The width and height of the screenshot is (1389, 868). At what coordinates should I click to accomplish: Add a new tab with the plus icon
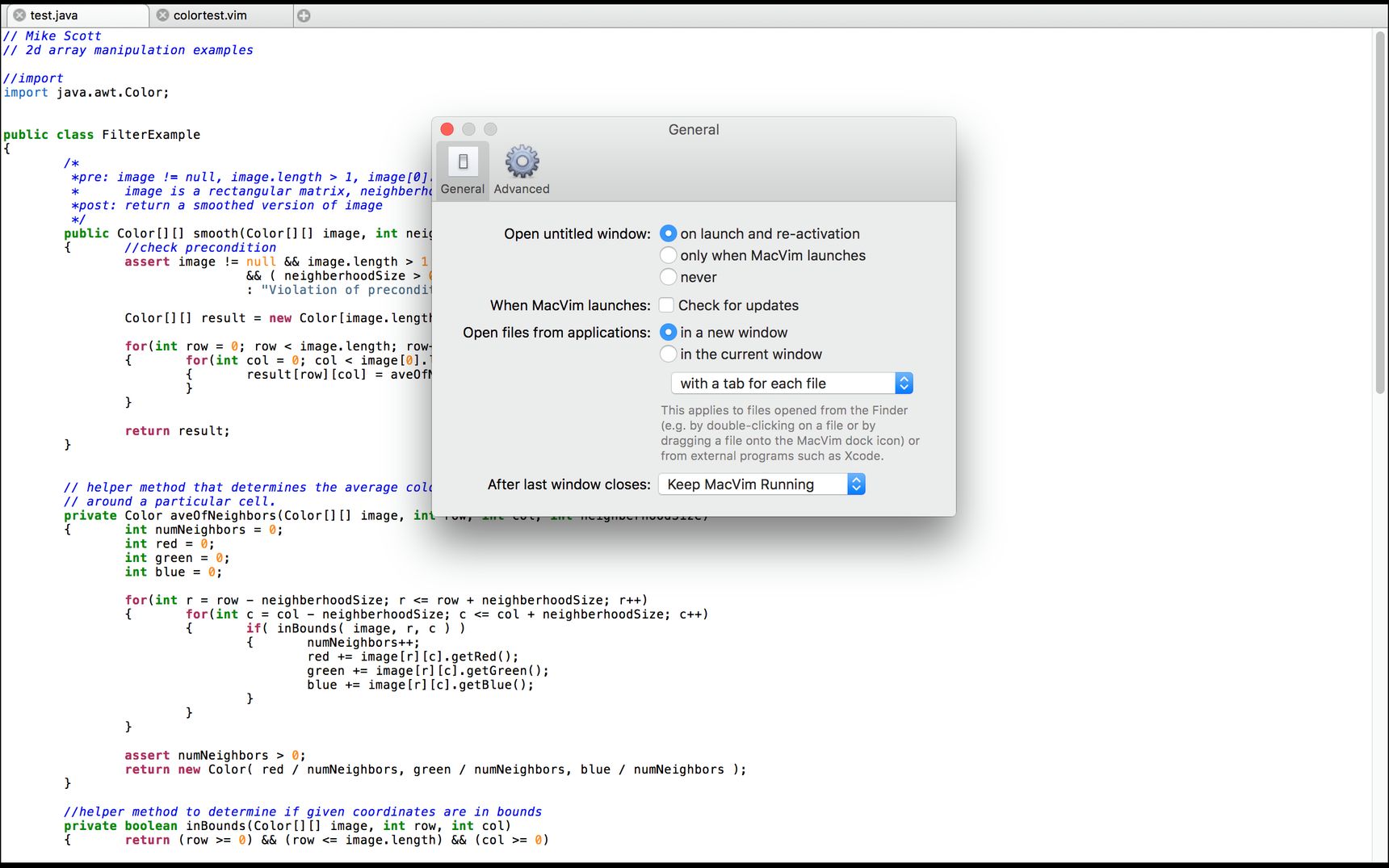[304, 15]
